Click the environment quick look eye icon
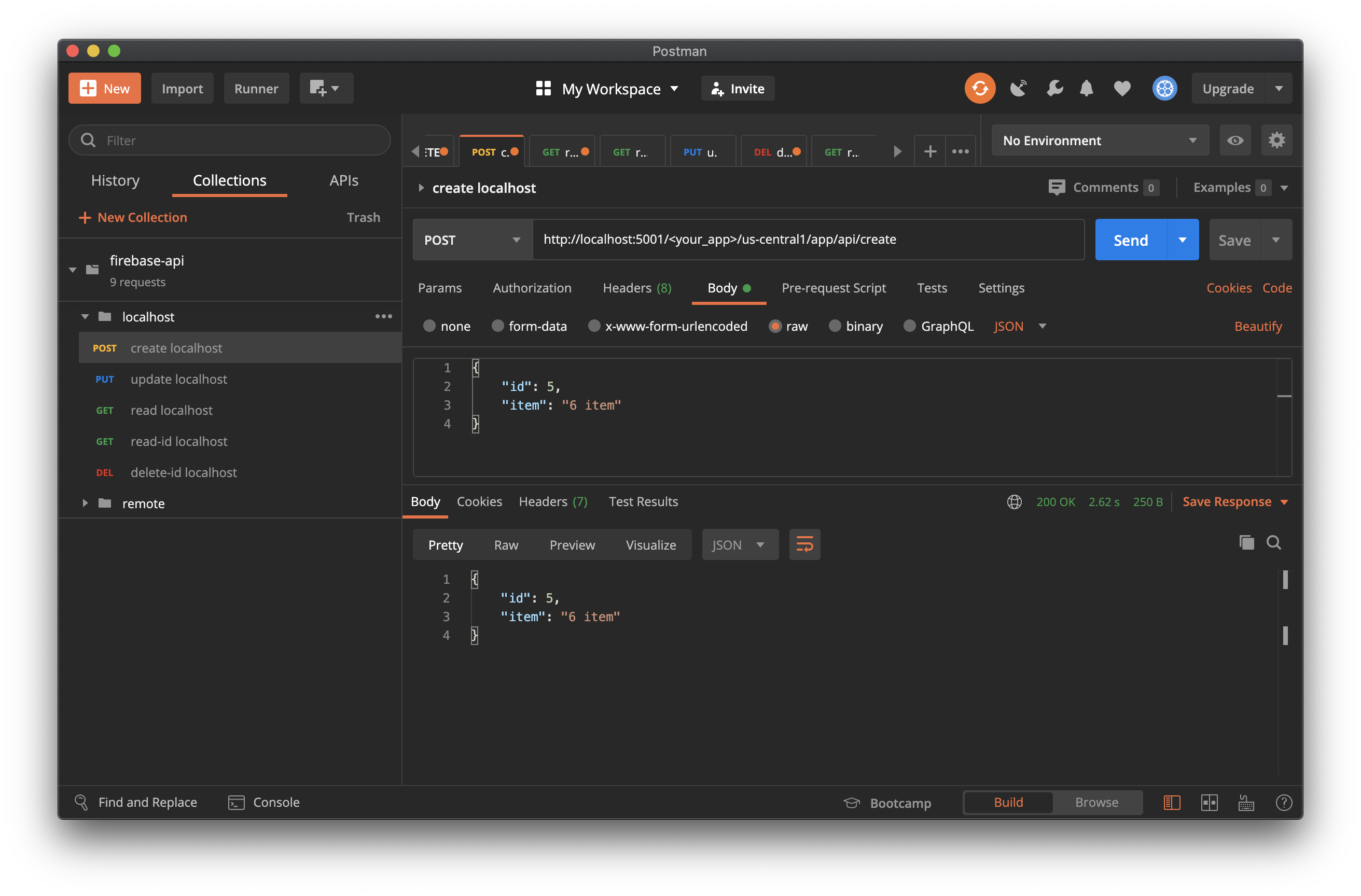 coord(1234,140)
